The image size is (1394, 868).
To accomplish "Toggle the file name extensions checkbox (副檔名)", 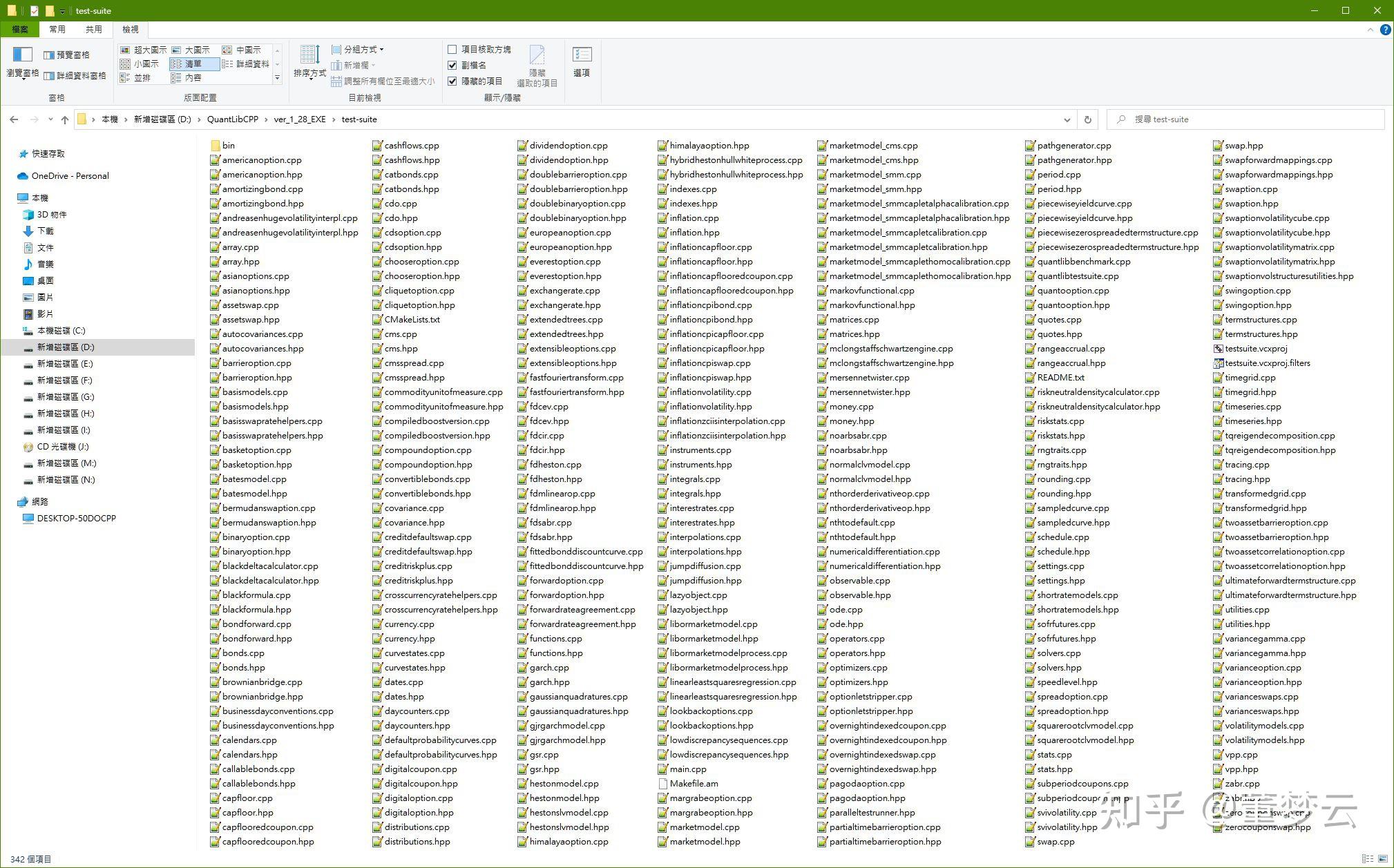I will 452,65.
